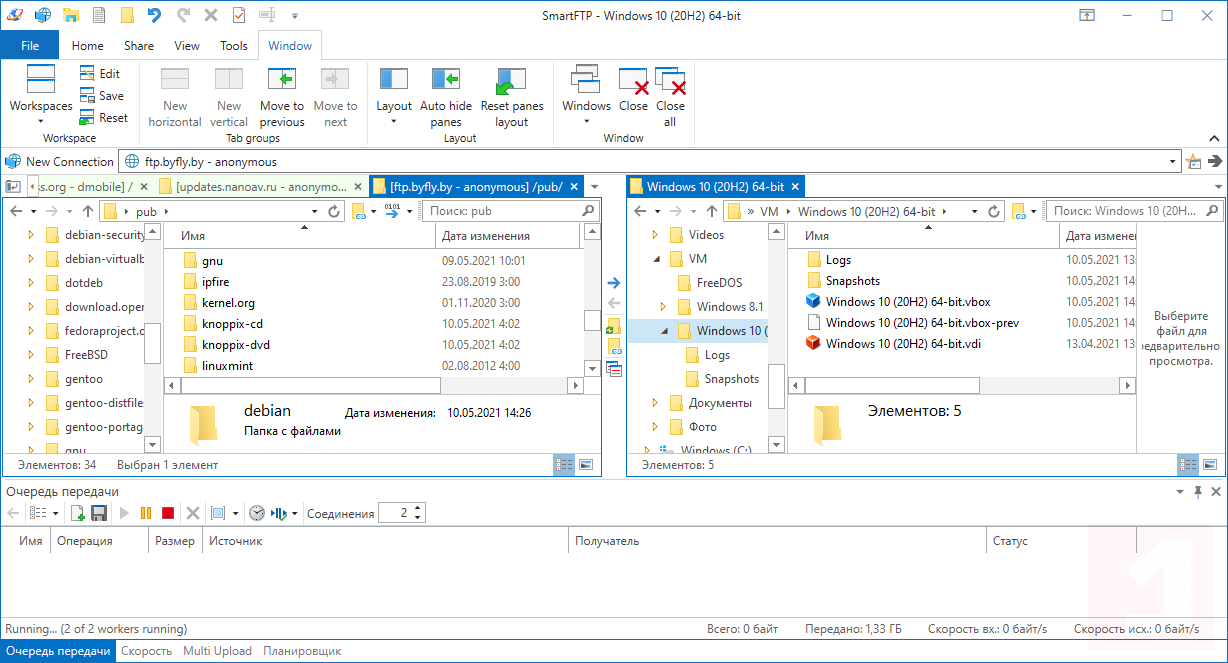Expand the Windows 8.1 local tree node
Viewport: 1228px width, 663px height.
[663, 307]
